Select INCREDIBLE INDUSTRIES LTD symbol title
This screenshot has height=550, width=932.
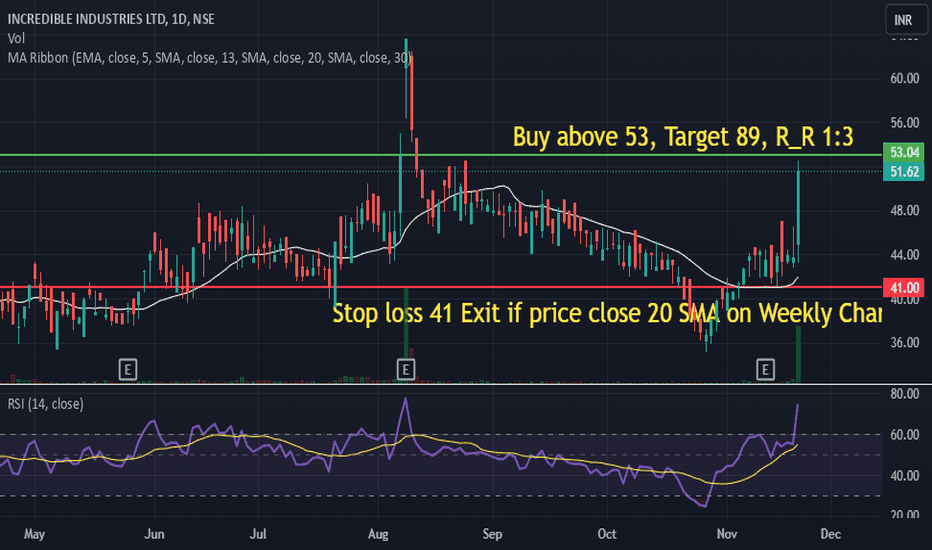tap(111, 19)
